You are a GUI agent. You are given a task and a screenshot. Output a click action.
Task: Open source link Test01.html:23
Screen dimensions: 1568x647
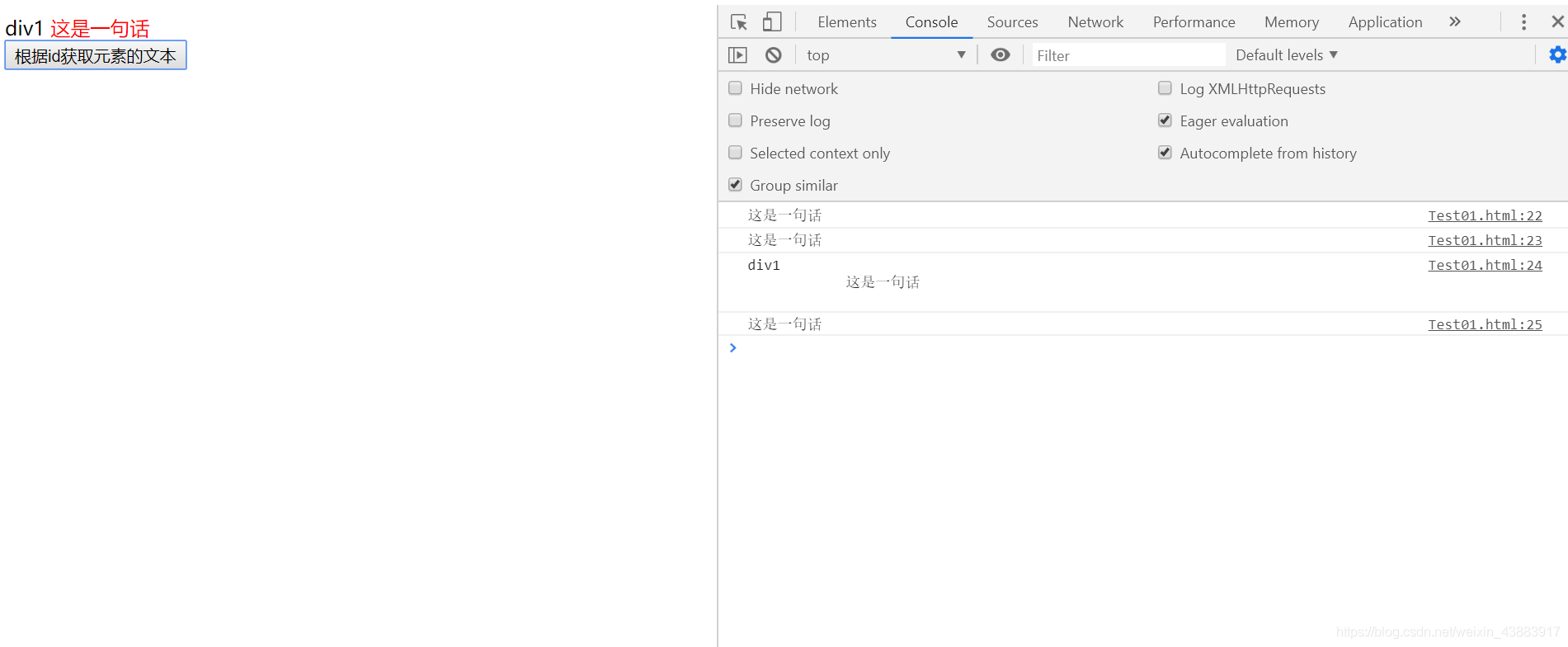1485,240
